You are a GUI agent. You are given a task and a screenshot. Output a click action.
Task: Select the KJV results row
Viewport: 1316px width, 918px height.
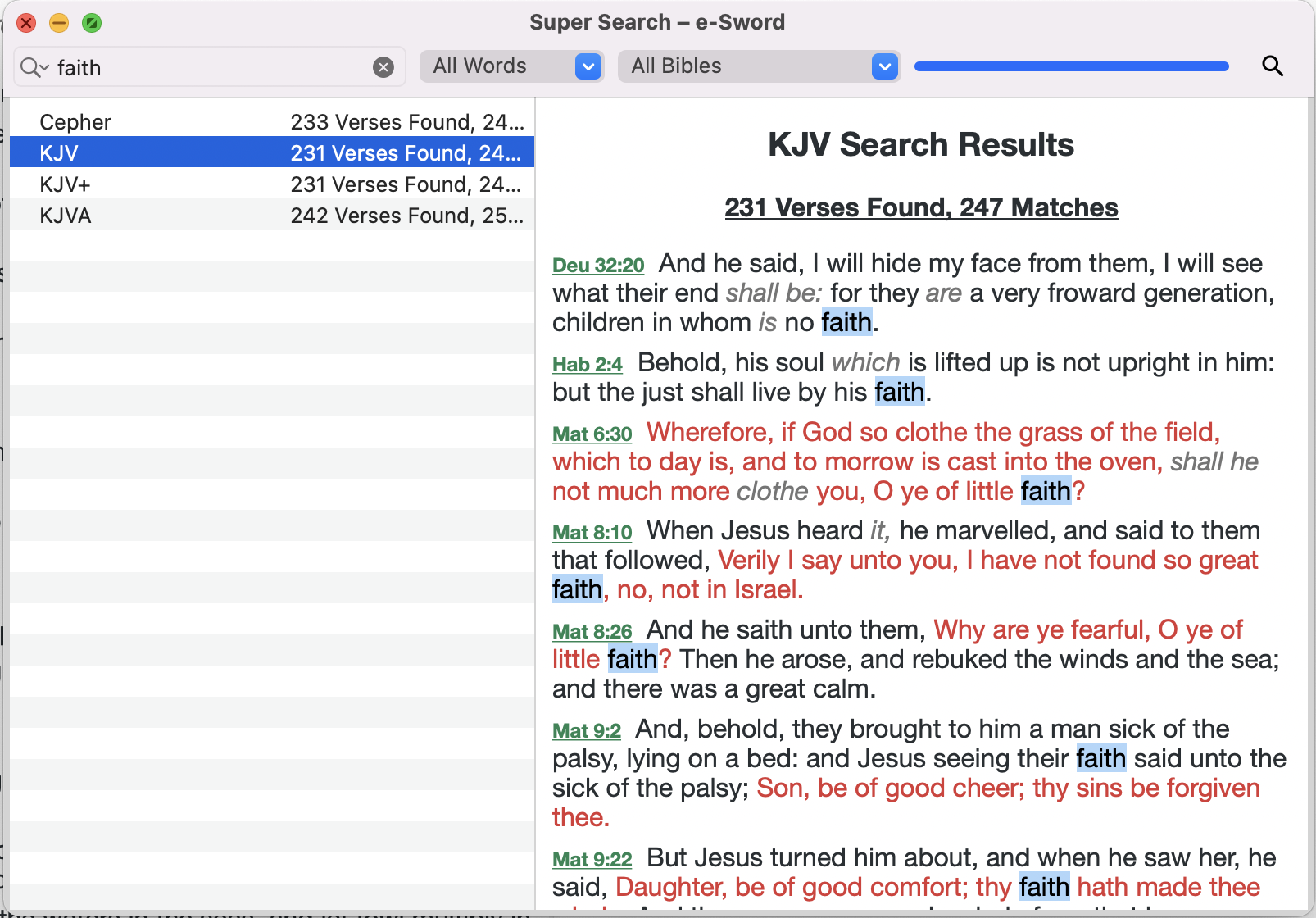coord(272,152)
